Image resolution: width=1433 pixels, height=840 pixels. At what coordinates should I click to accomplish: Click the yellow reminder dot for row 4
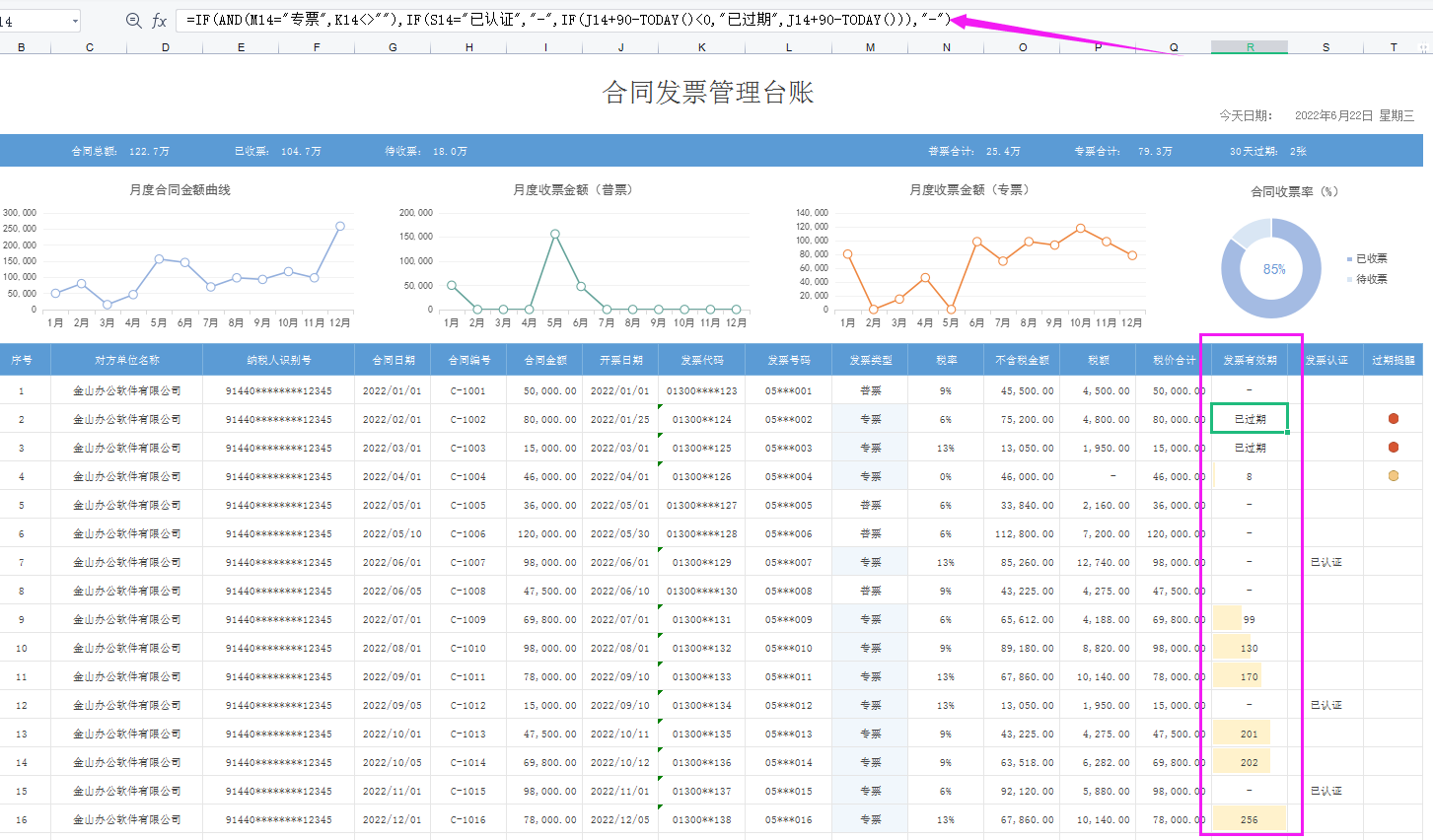pos(1394,475)
